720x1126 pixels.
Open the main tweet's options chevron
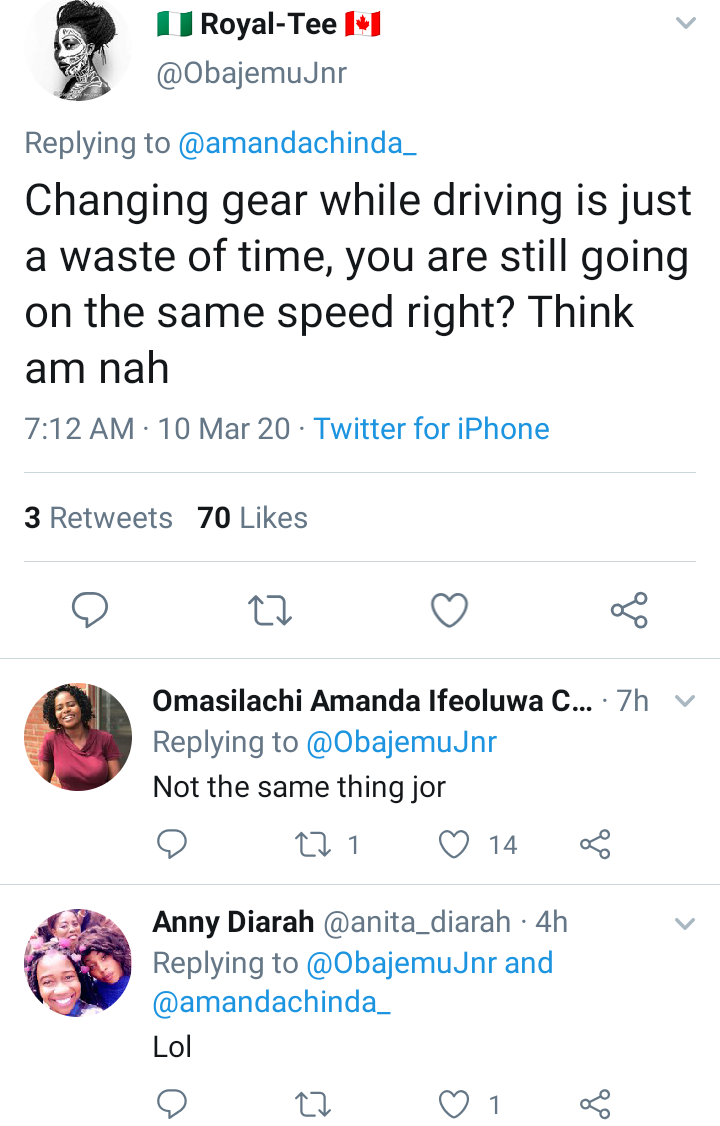[x=685, y=23]
